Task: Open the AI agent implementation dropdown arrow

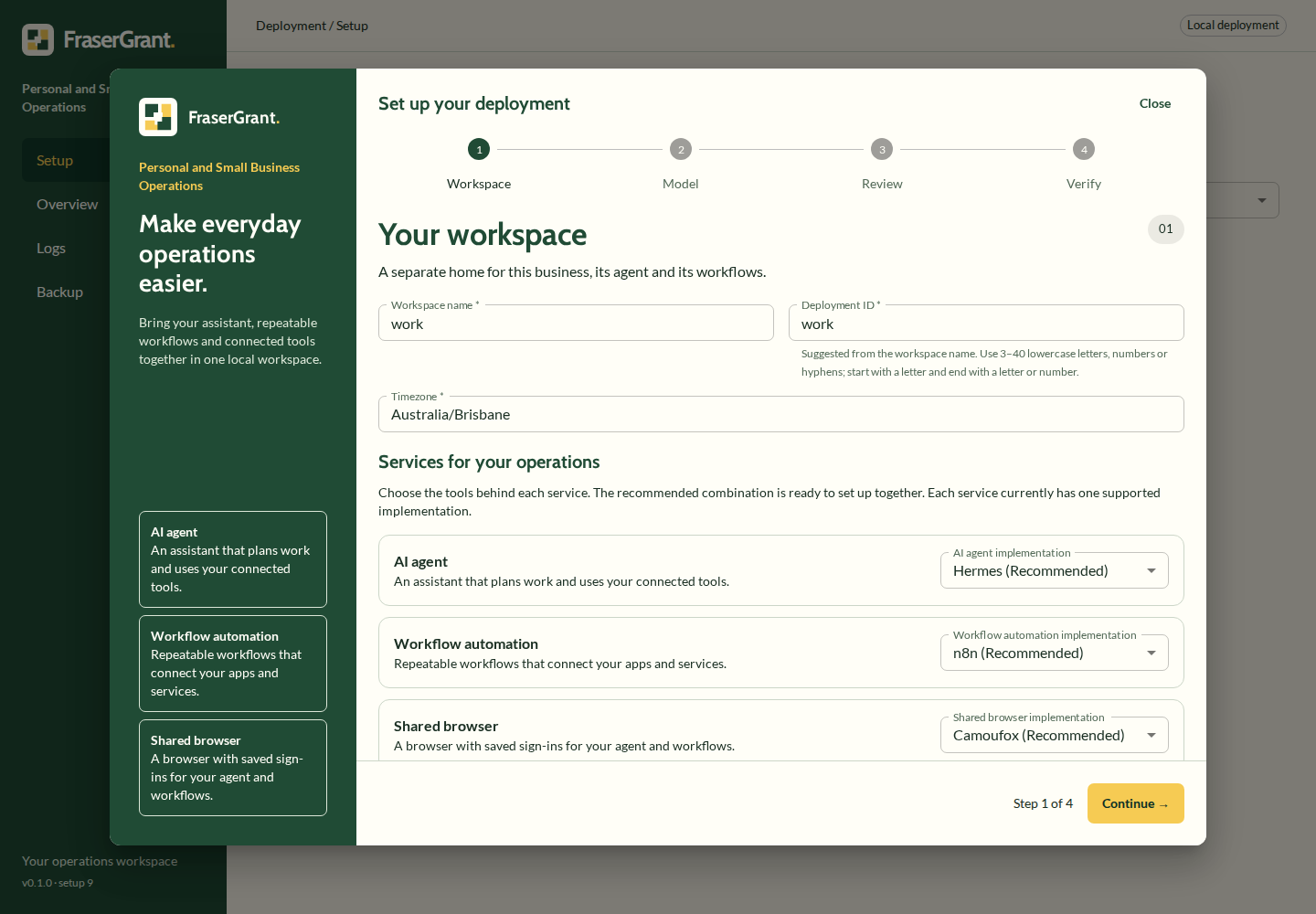Action: (x=1151, y=570)
